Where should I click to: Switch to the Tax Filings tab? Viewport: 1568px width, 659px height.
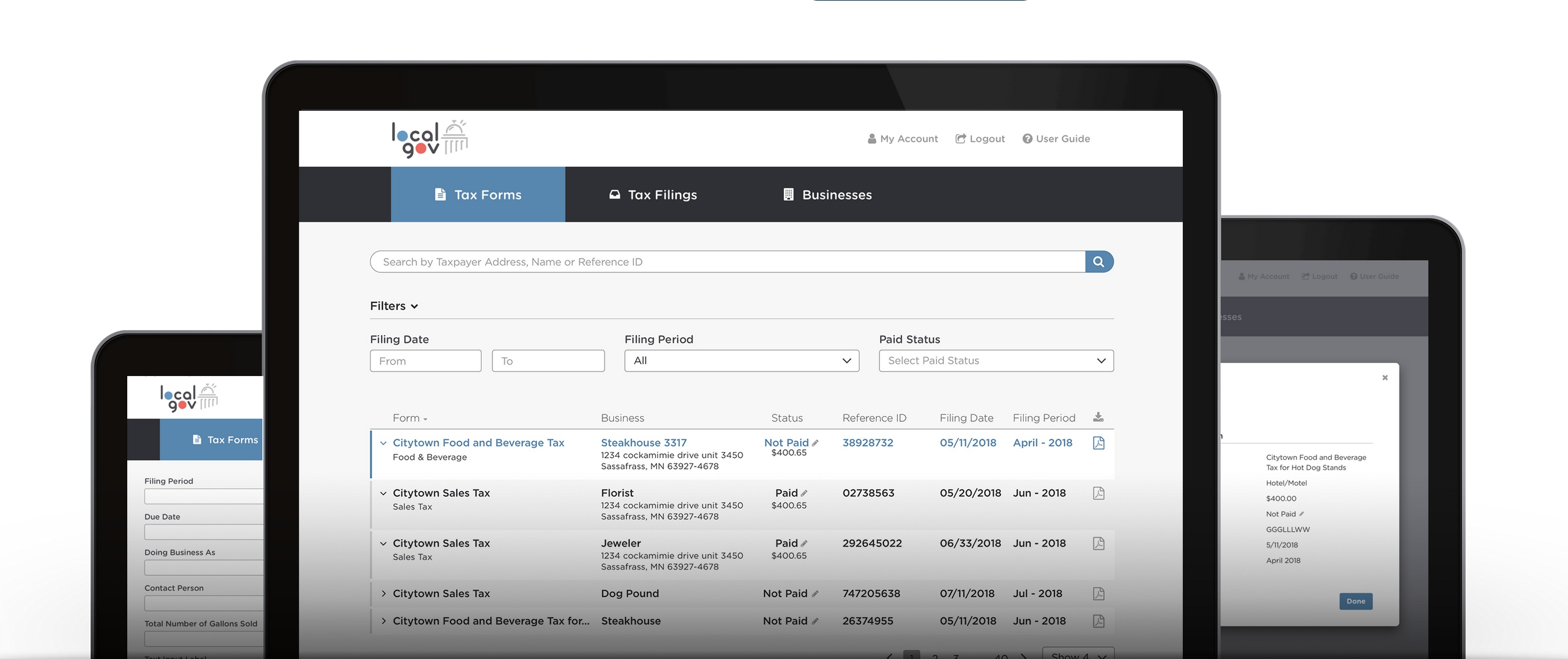point(653,195)
